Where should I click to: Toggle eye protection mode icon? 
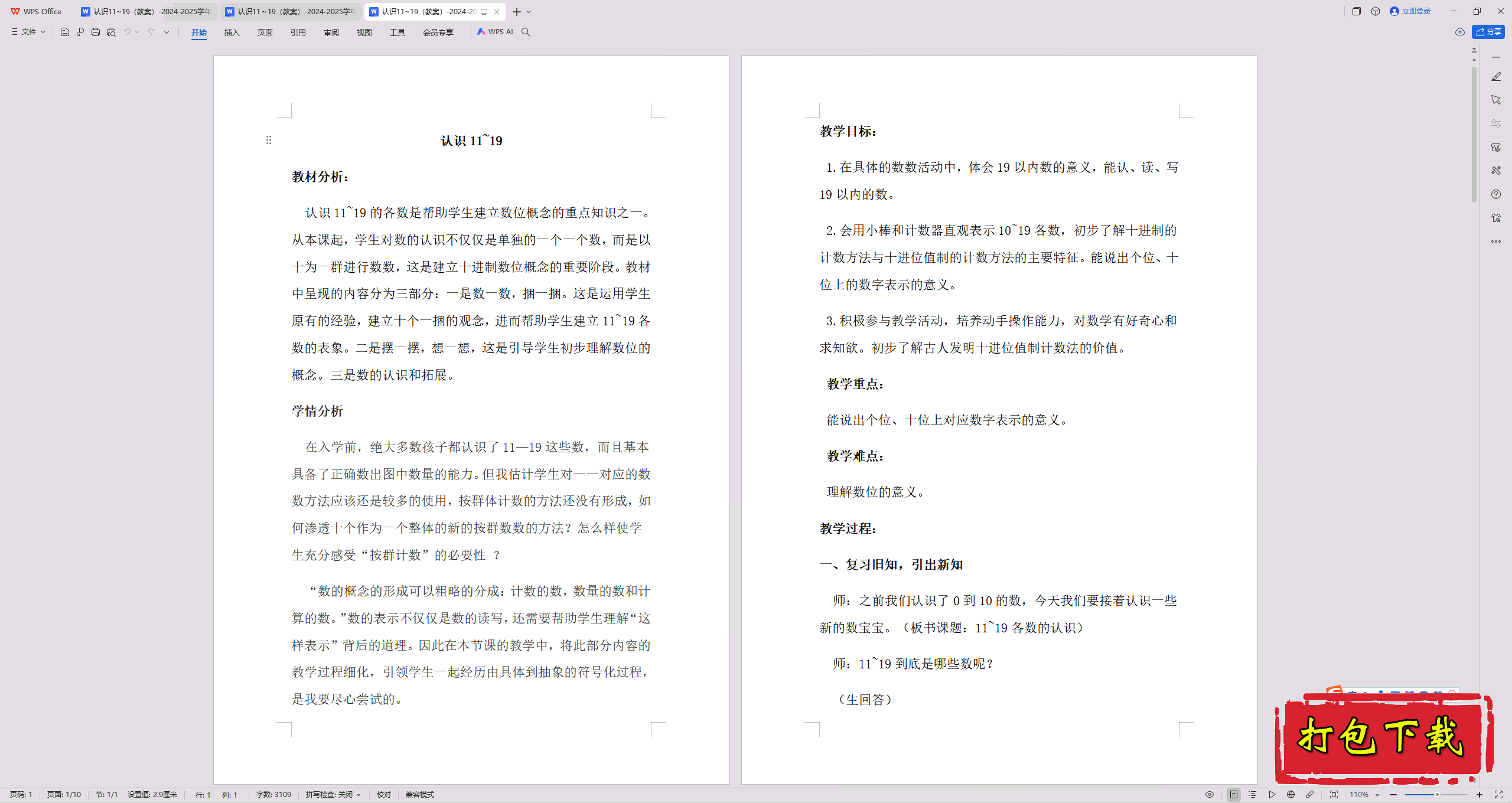pos(1210,795)
